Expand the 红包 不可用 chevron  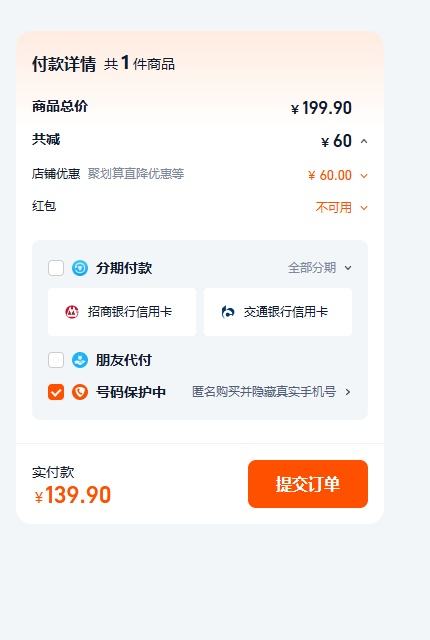click(364, 208)
